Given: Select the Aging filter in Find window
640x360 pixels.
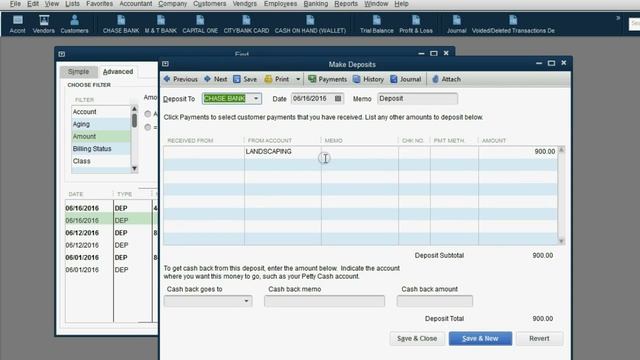Looking at the screenshot, I should (101, 124).
